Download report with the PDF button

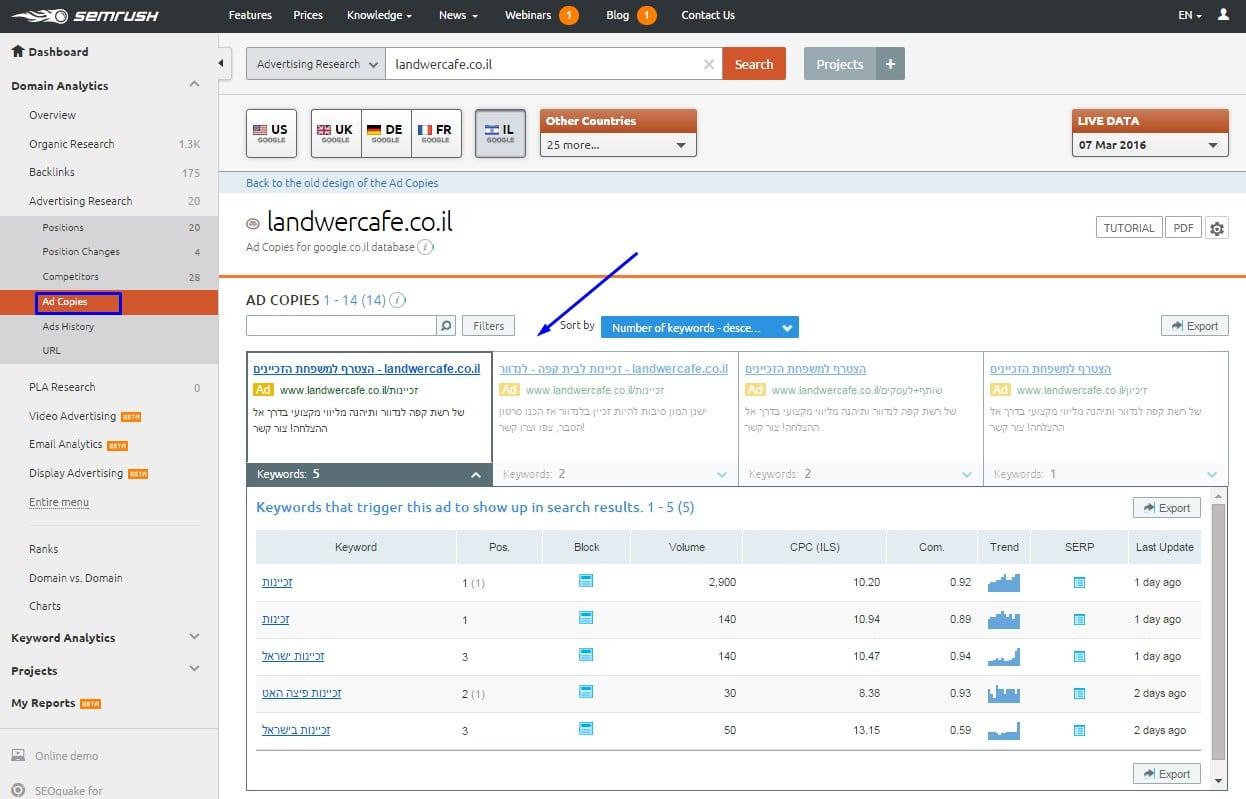point(1184,228)
